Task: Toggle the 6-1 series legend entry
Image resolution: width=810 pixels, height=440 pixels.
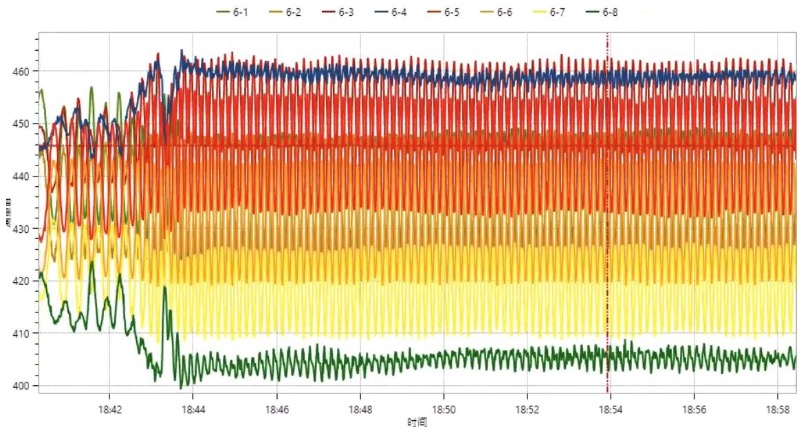Action: pos(232,12)
